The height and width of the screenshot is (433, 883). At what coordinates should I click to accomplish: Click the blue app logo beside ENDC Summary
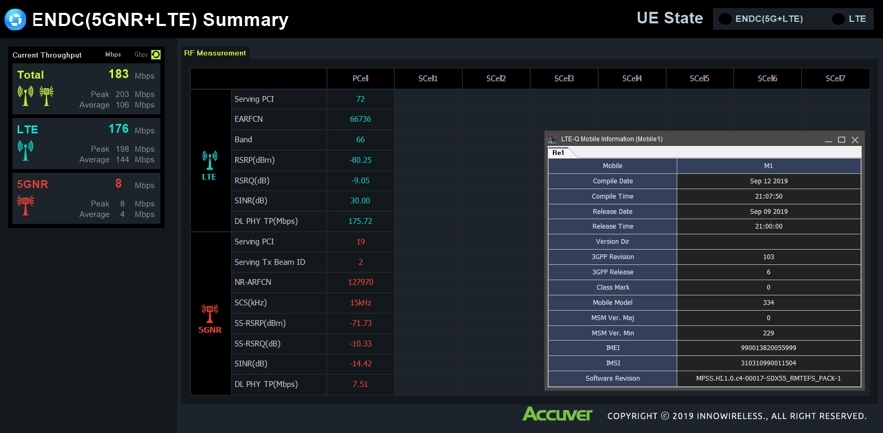(x=14, y=19)
